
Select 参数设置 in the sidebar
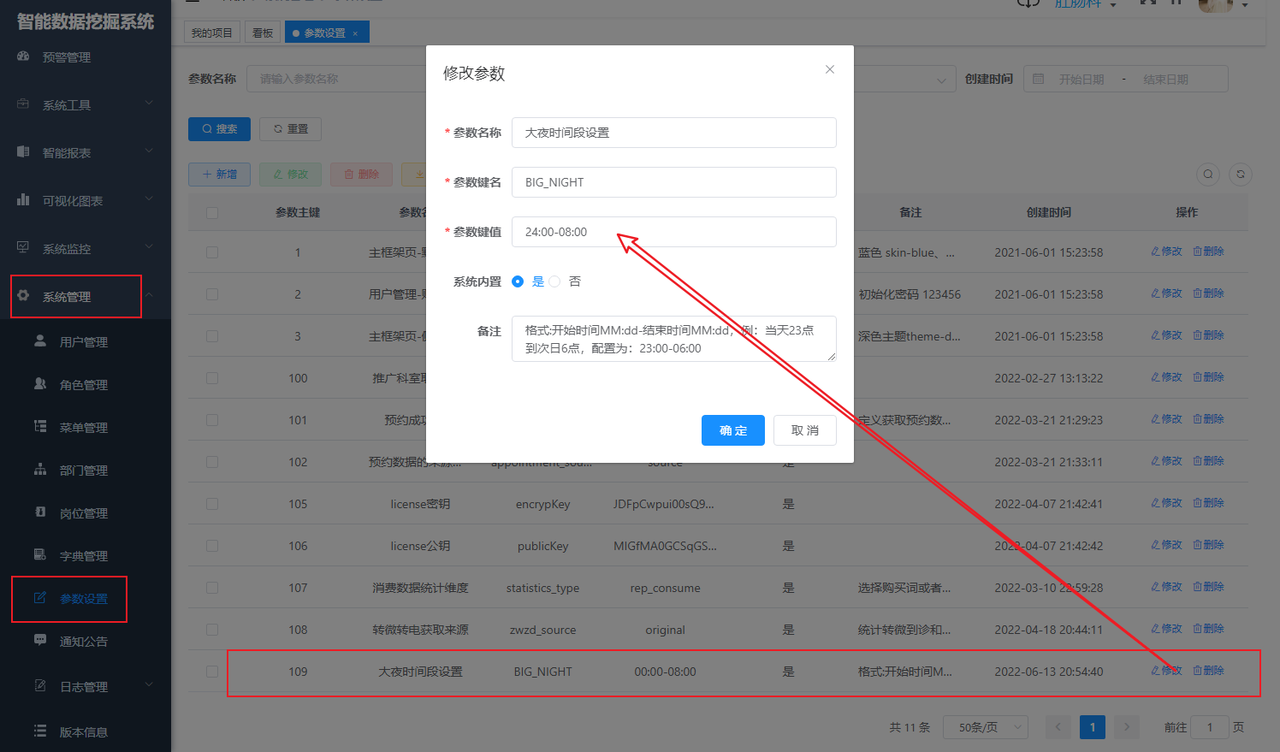85,599
